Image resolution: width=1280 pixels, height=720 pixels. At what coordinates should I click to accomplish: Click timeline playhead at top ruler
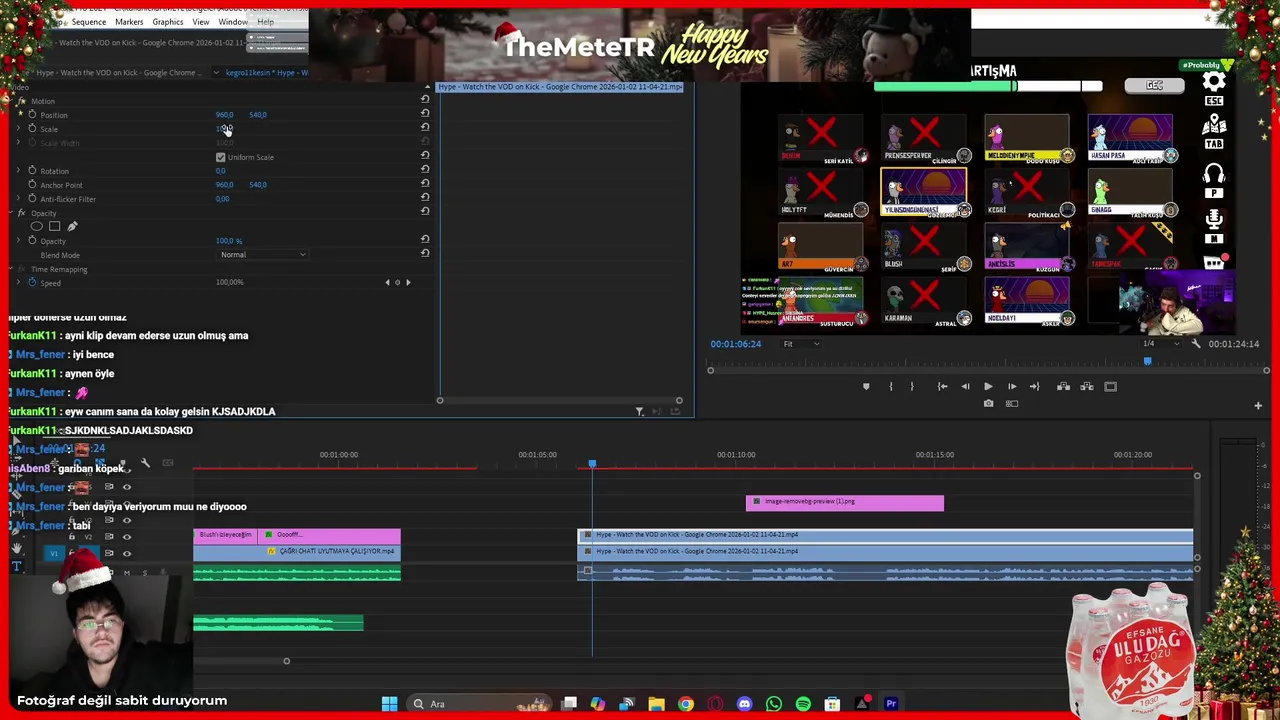(x=592, y=463)
